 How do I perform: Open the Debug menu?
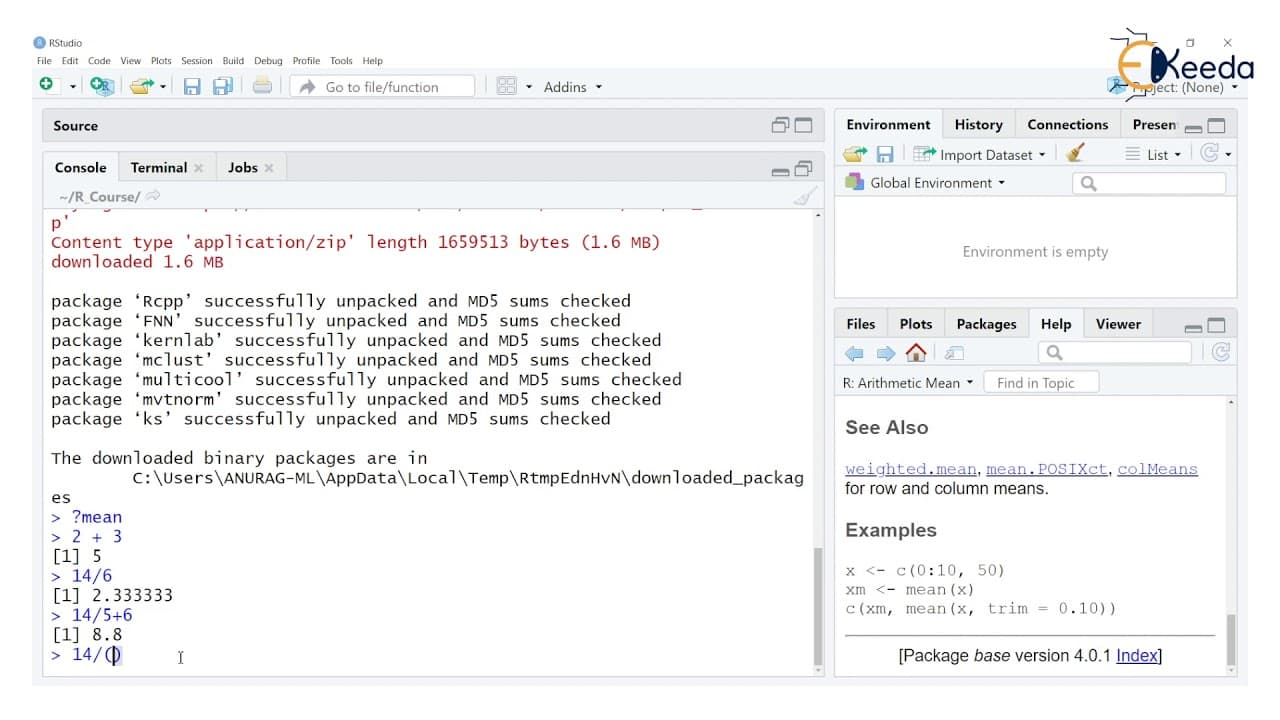268,61
